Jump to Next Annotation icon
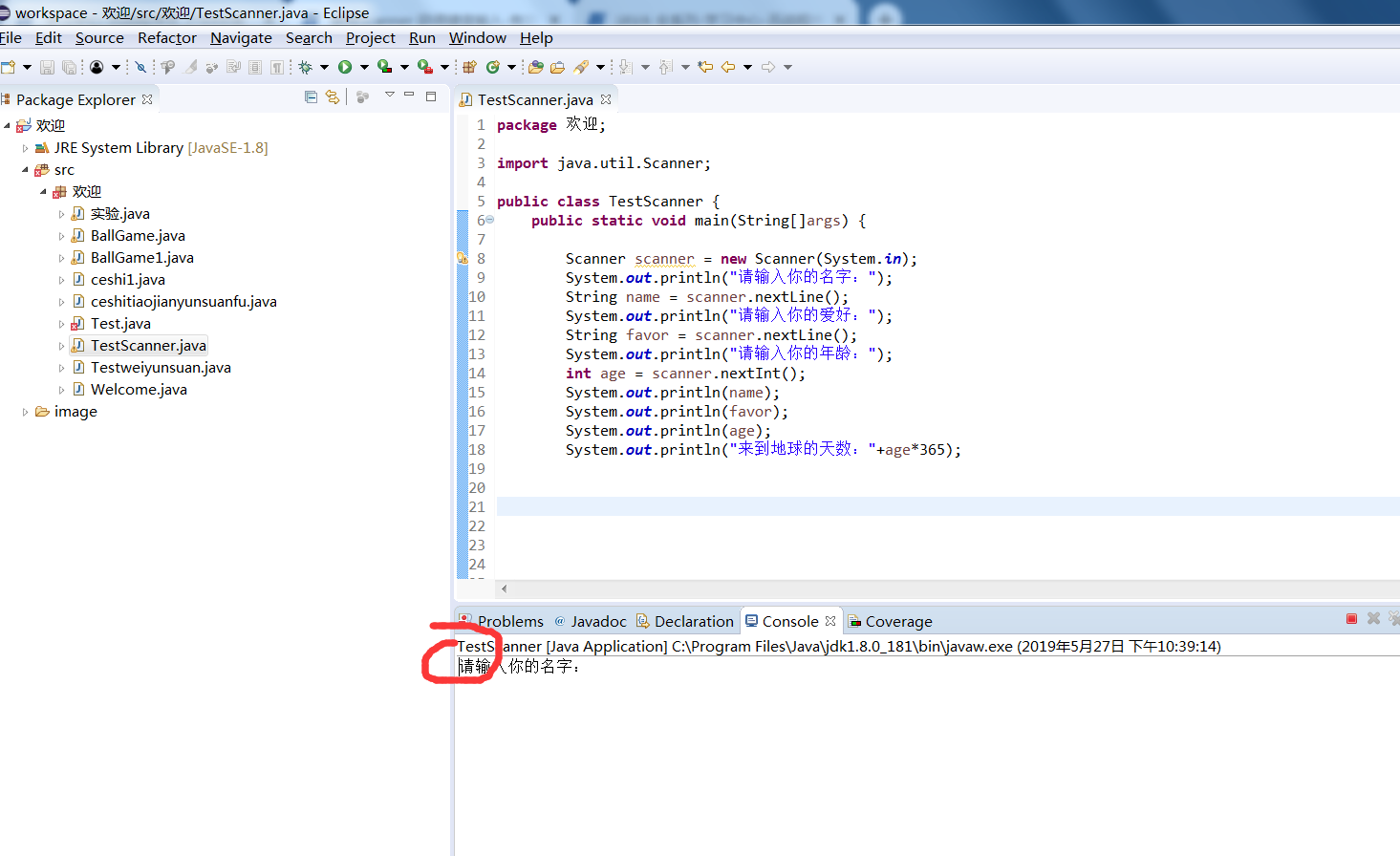 (x=626, y=67)
